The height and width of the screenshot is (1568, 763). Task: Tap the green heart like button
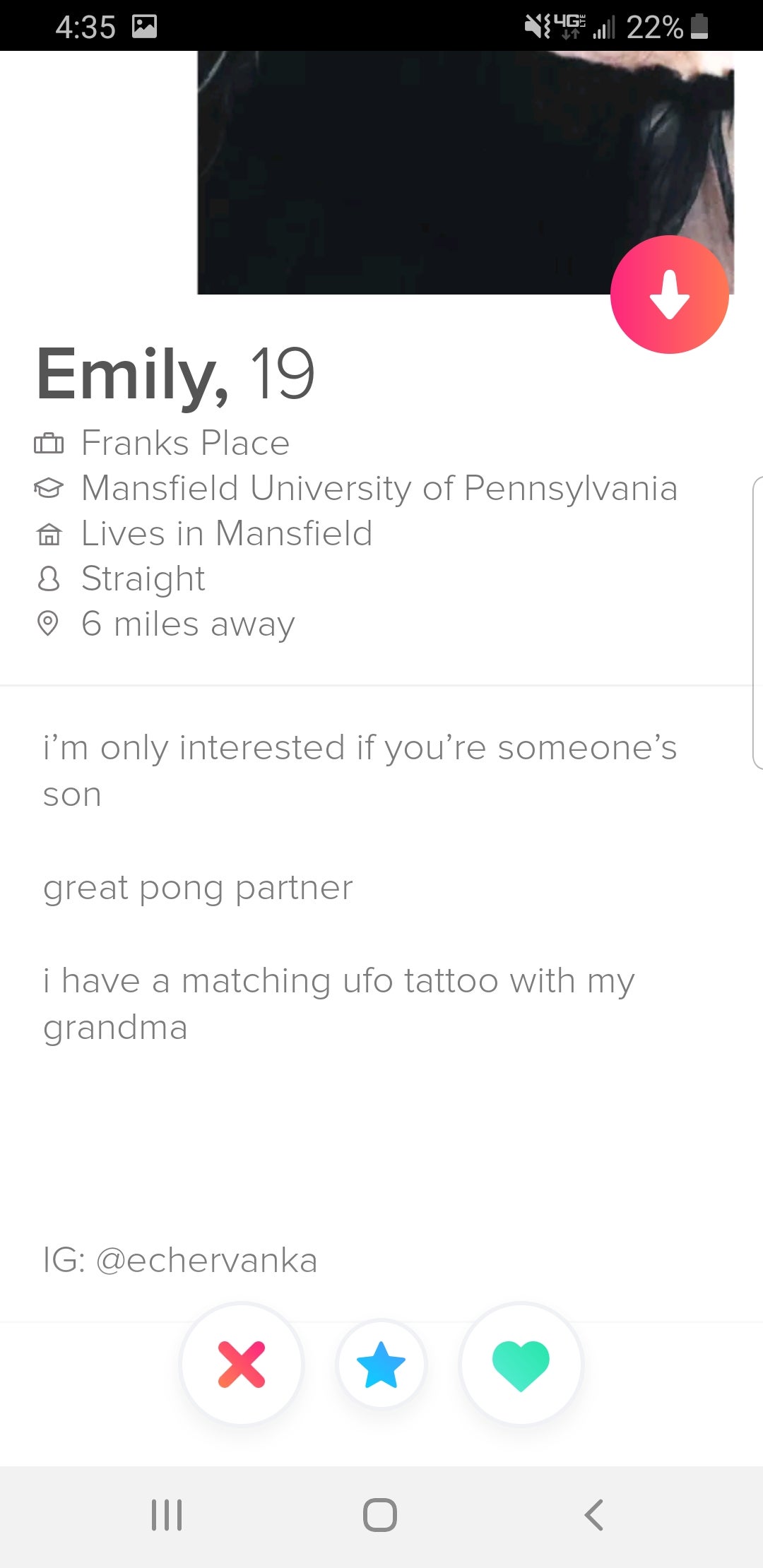[521, 1364]
